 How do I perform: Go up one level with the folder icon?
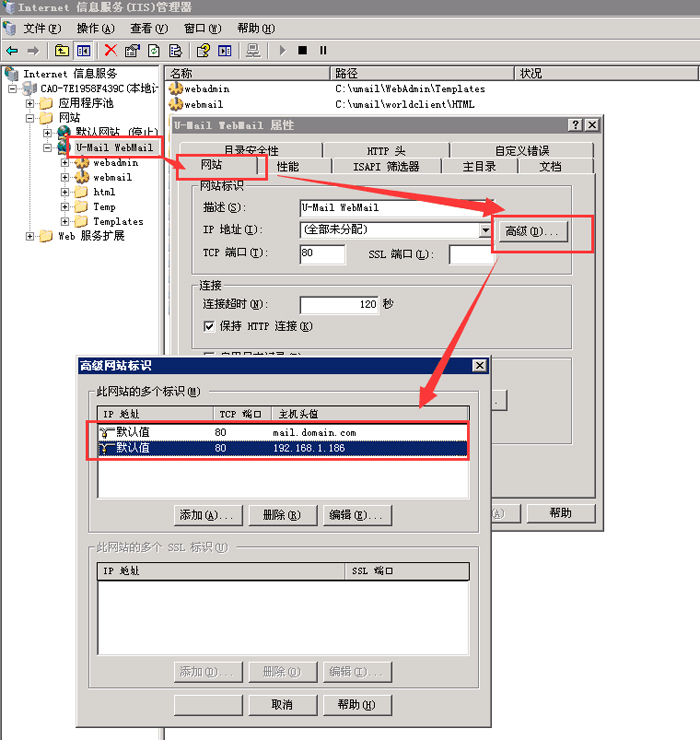[x=62, y=50]
